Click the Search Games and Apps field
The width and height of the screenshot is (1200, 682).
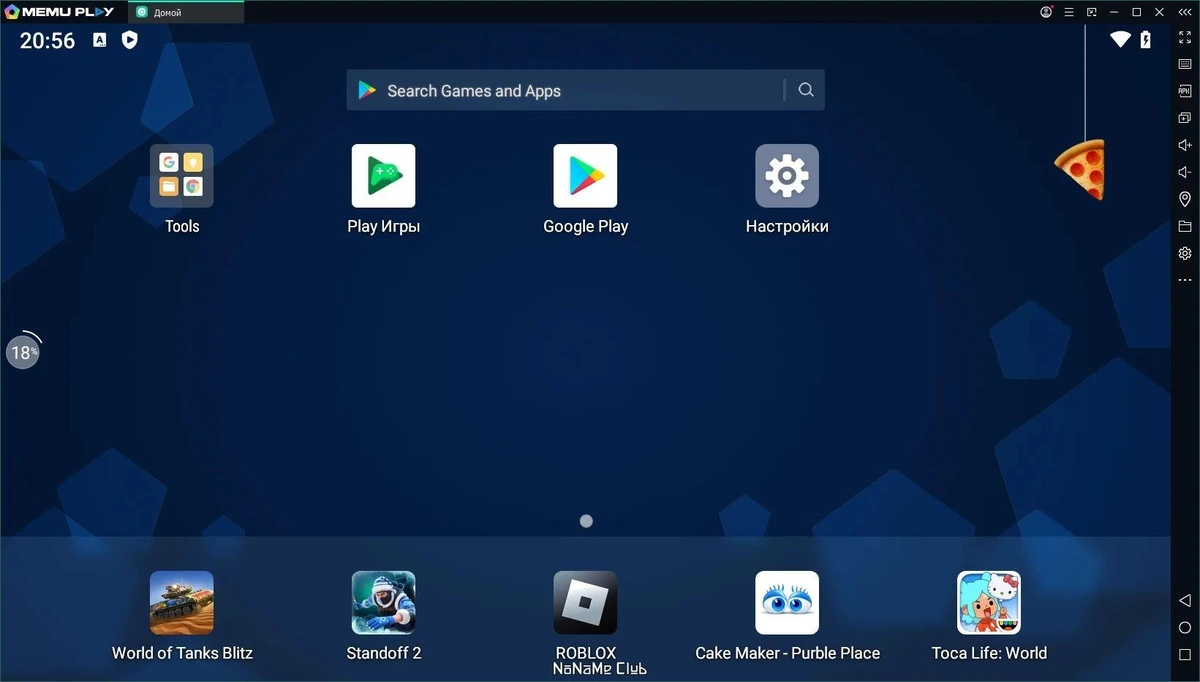pos(585,90)
